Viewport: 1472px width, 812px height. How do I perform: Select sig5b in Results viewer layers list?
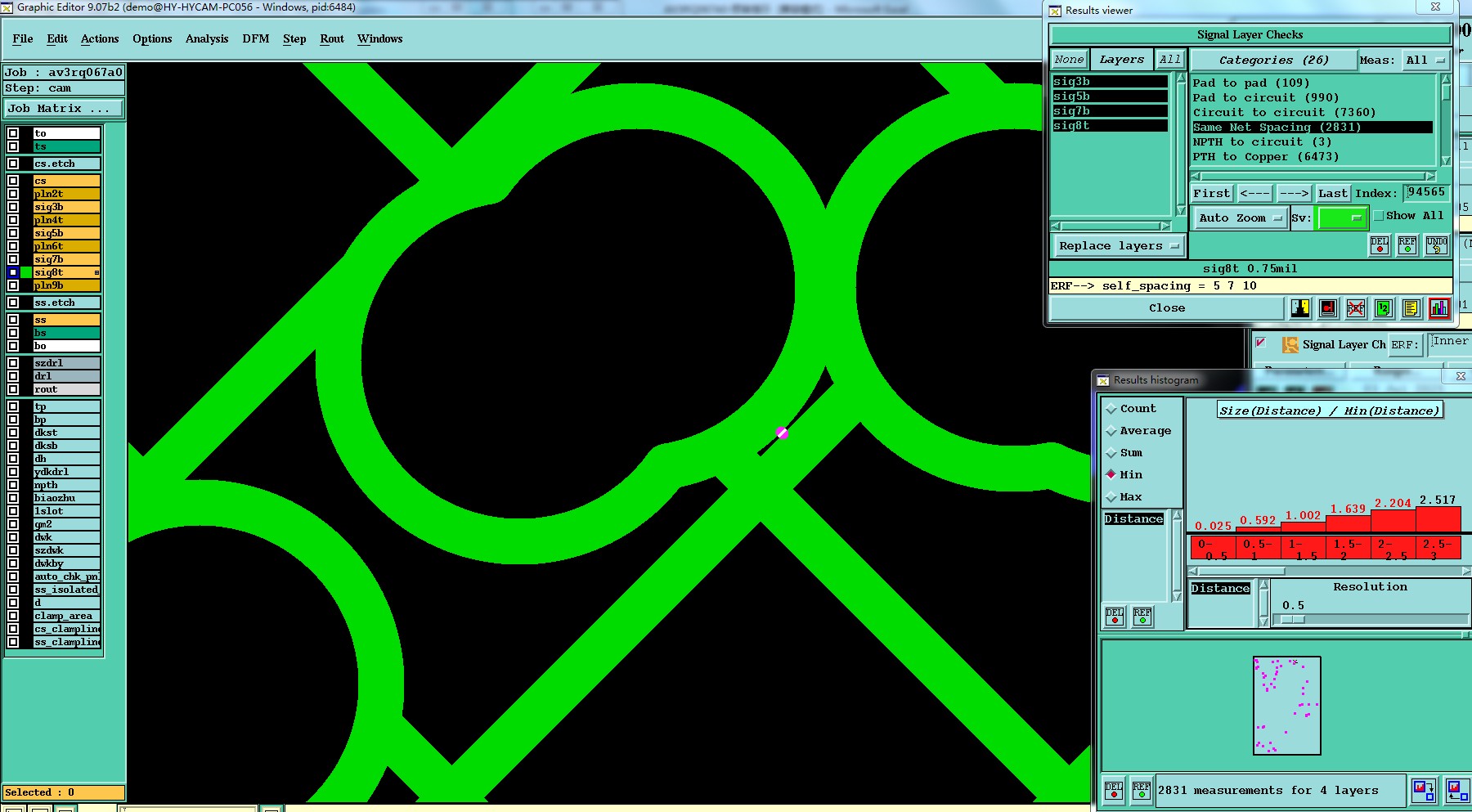coord(1110,96)
